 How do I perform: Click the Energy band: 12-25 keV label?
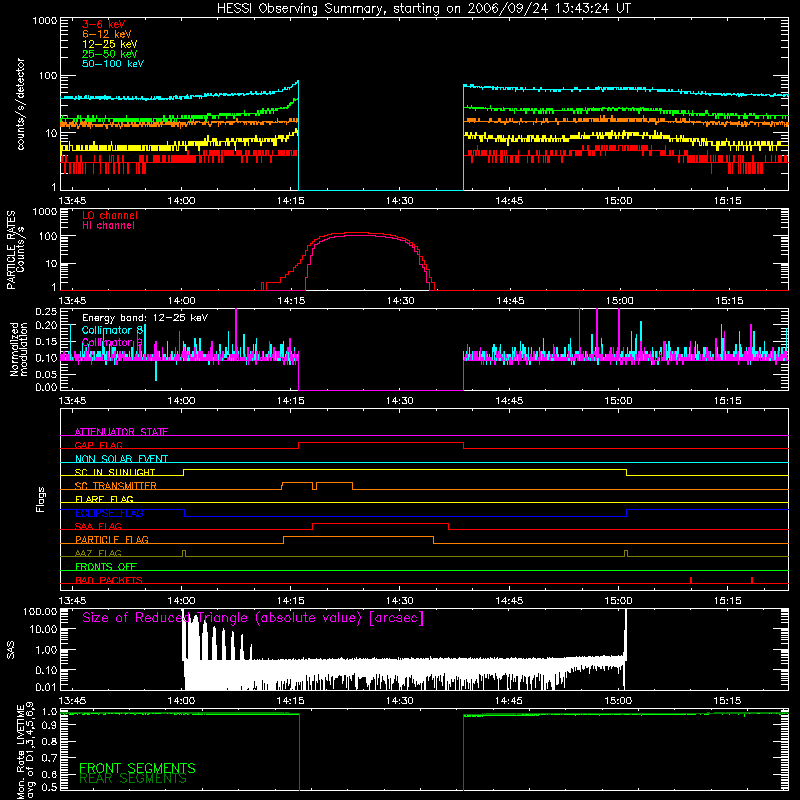(x=145, y=318)
